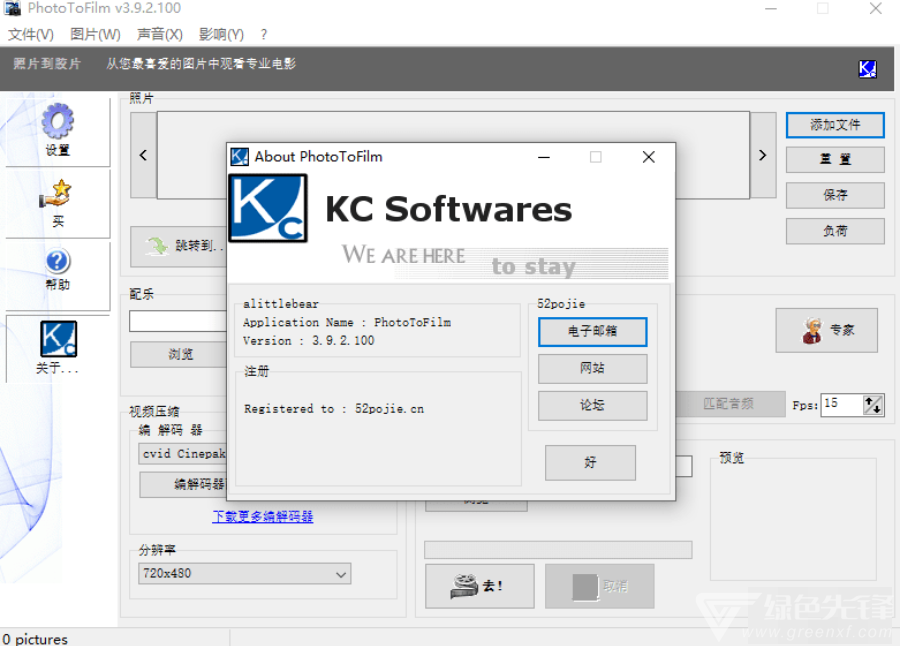Click the "照片到胶片" header text

47,63
